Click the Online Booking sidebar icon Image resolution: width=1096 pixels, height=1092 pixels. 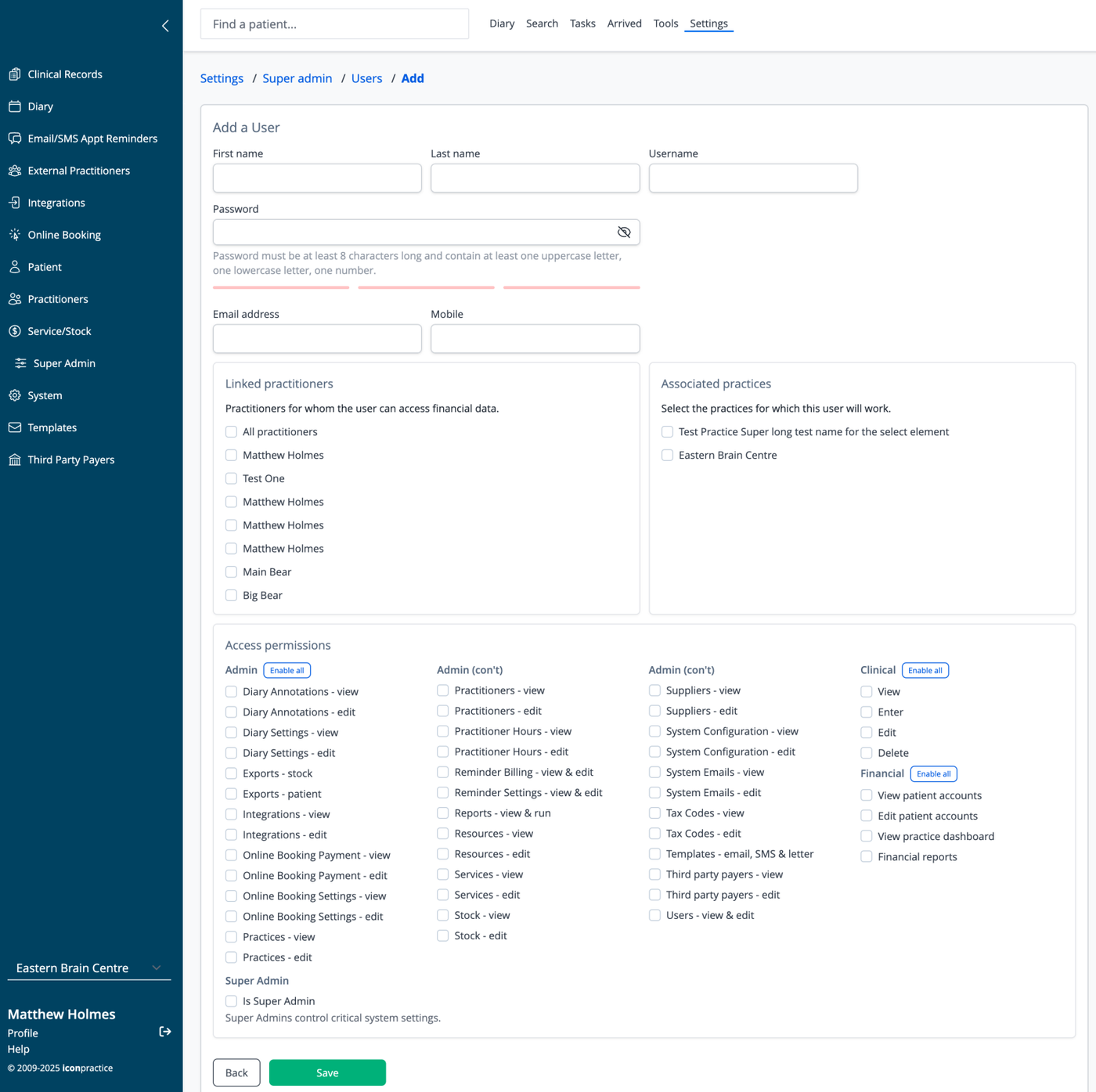[15, 235]
